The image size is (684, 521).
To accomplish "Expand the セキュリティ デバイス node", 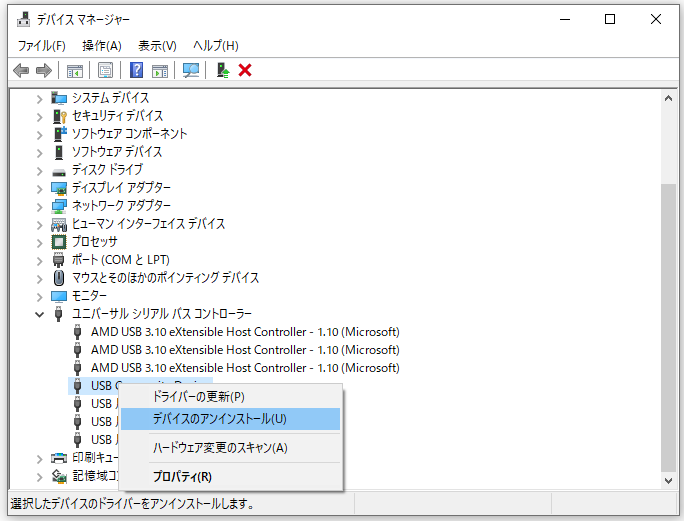I will 40,117.
